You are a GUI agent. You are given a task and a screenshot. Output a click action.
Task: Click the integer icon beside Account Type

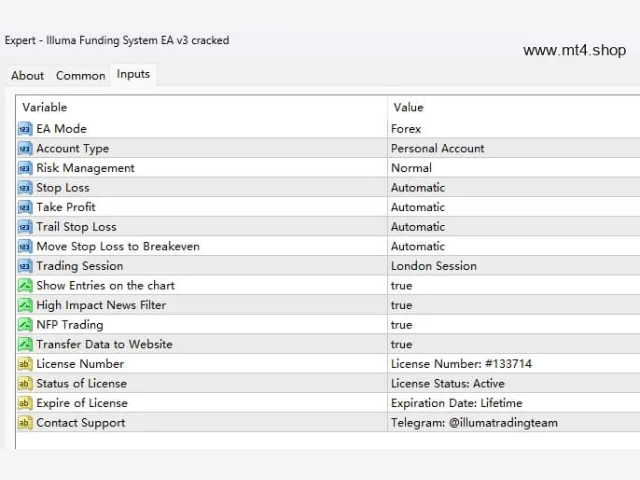25,149
